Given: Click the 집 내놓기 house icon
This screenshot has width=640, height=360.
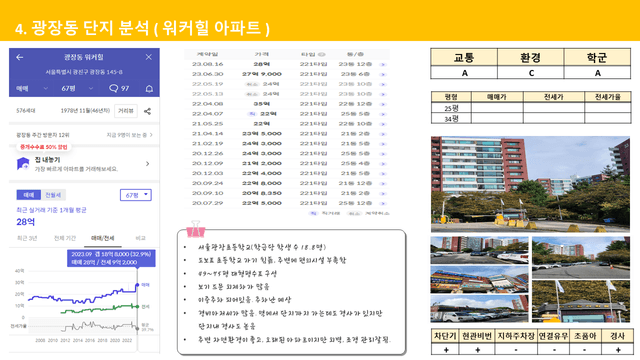Looking at the screenshot, I should coord(23,164).
